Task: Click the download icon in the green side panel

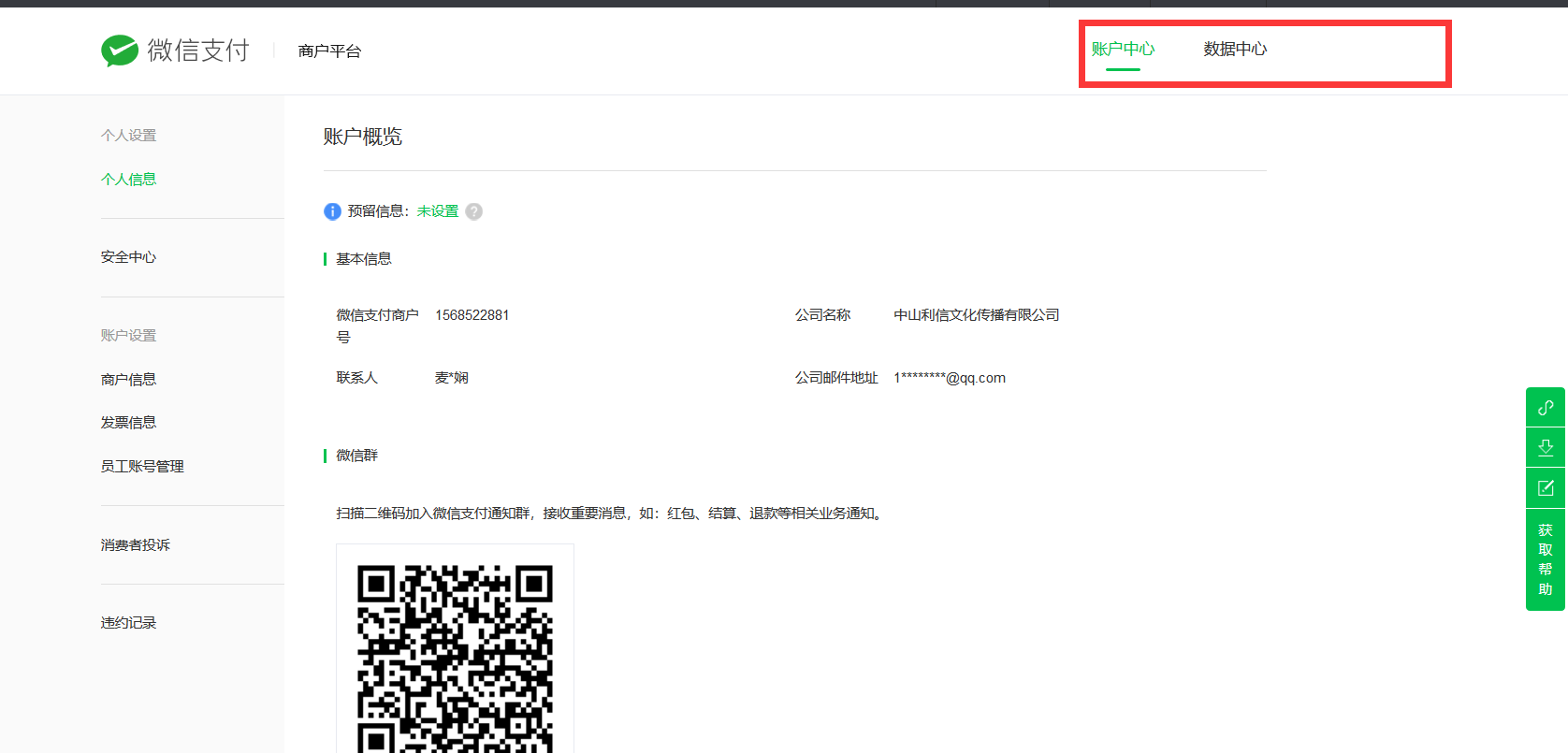Action: point(1546,447)
